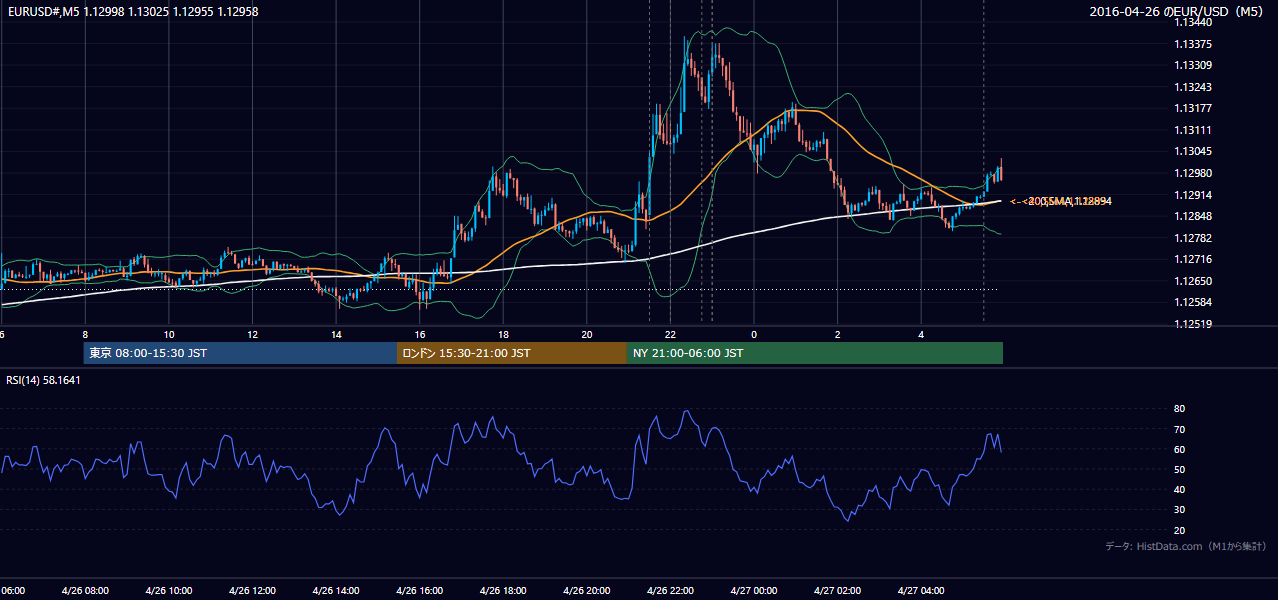
Task: Click price axis value 1.13375
Action: pos(1194,44)
